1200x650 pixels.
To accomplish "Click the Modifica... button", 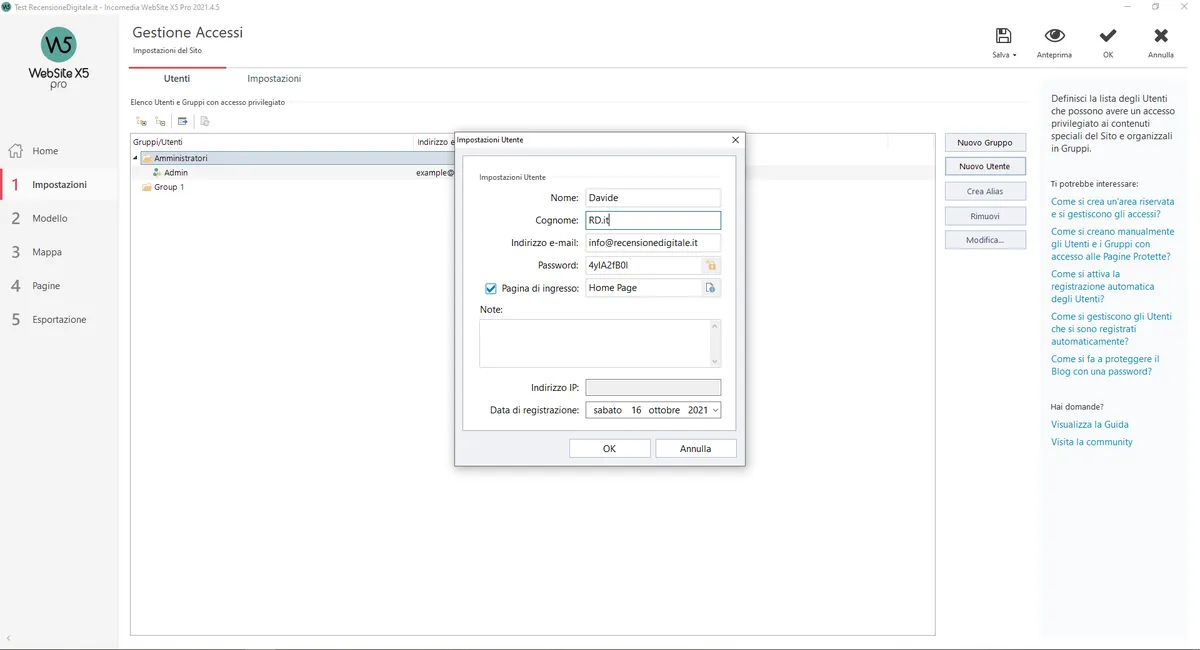I will tap(985, 240).
